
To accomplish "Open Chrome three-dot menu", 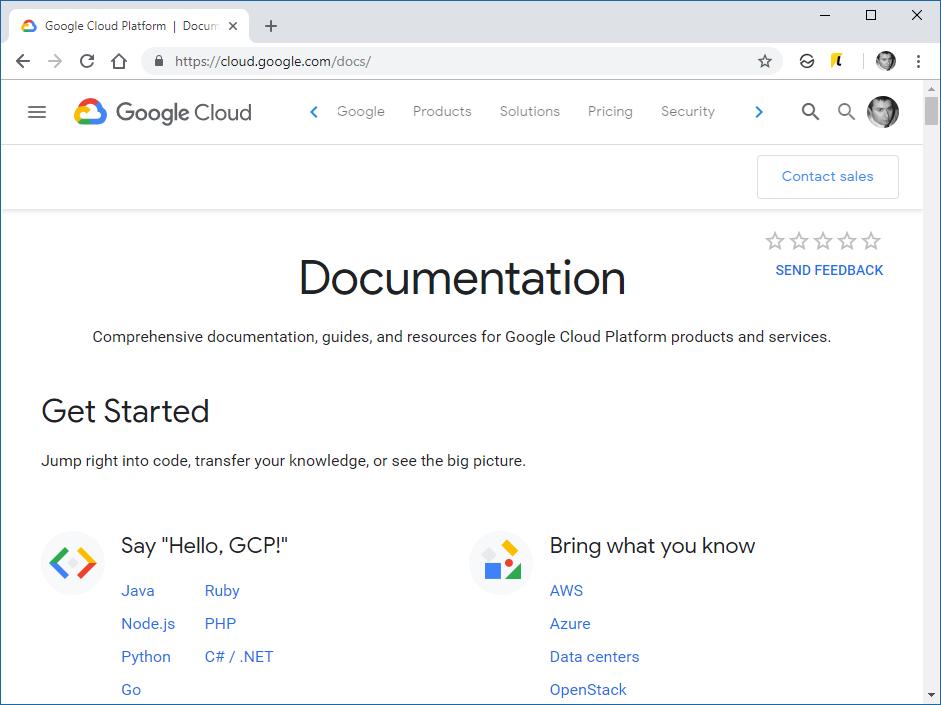I will (x=918, y=61).
